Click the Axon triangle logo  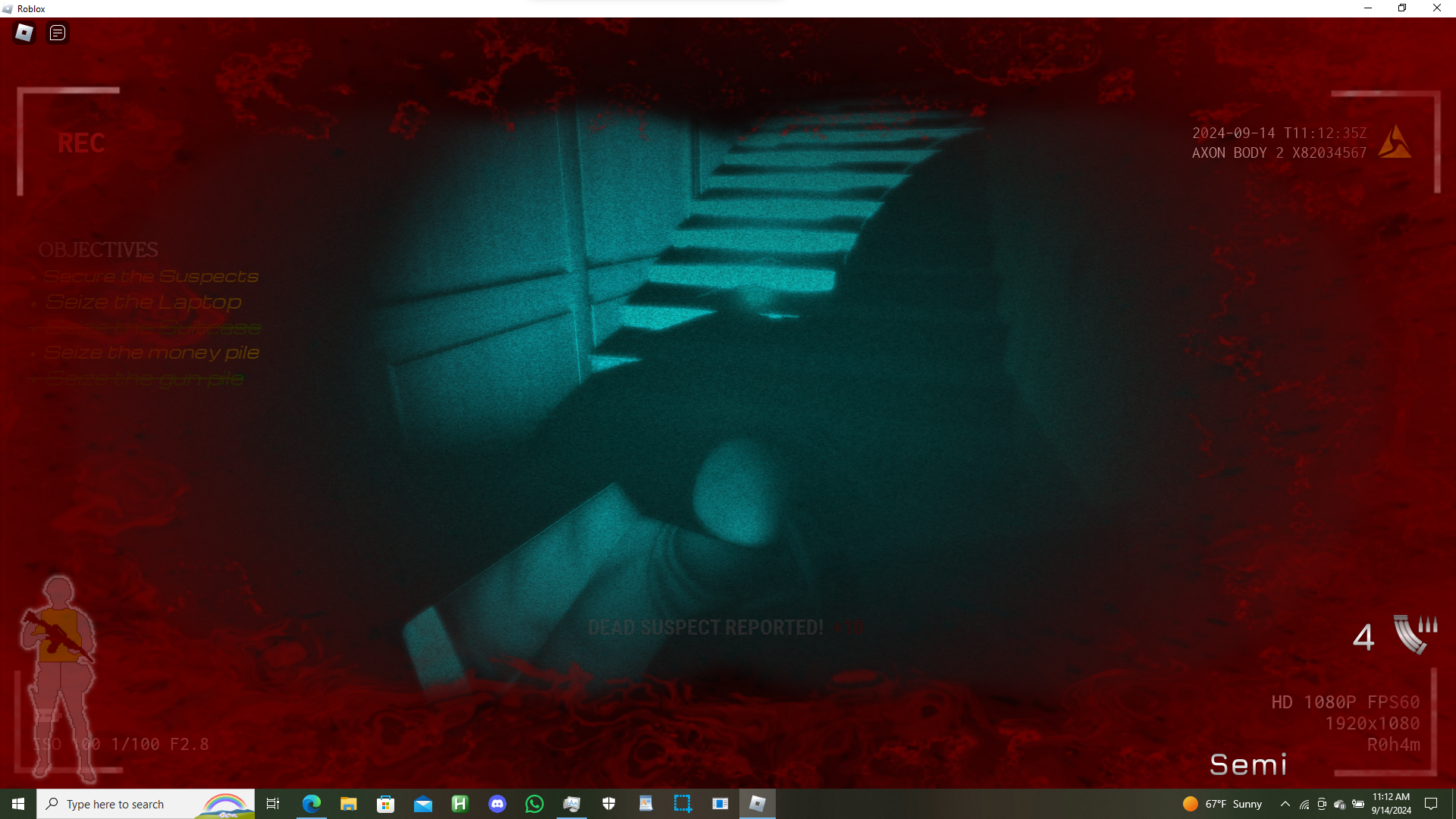(x=1394, y=143)
